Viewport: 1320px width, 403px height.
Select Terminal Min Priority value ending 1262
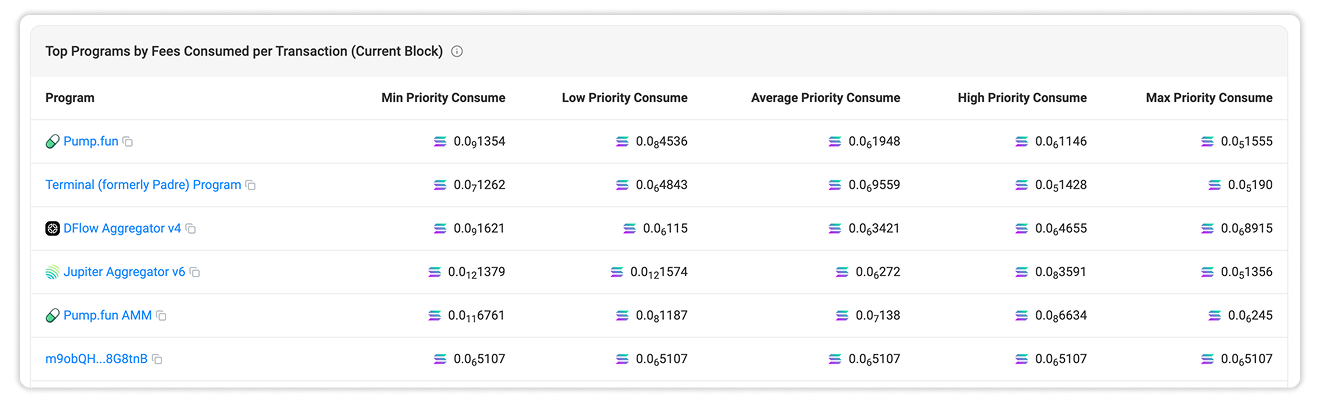479,185
